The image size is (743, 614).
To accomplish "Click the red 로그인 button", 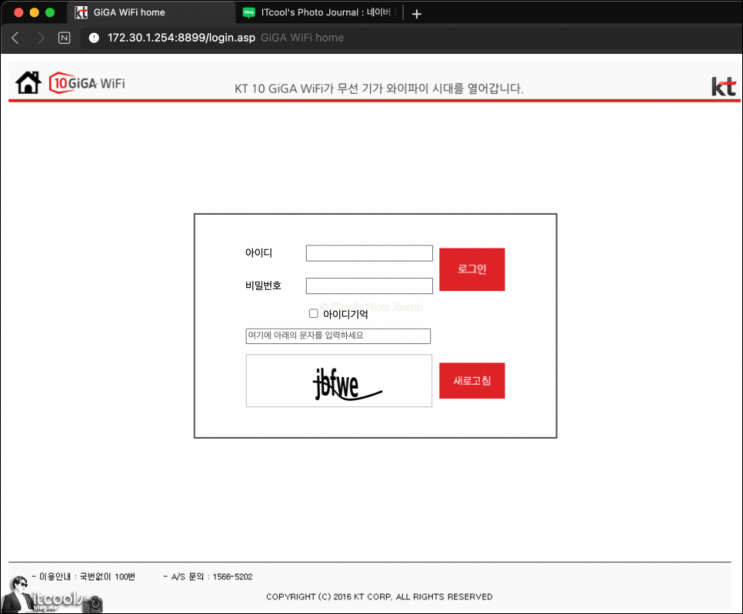I will click(x=472, y=269).
